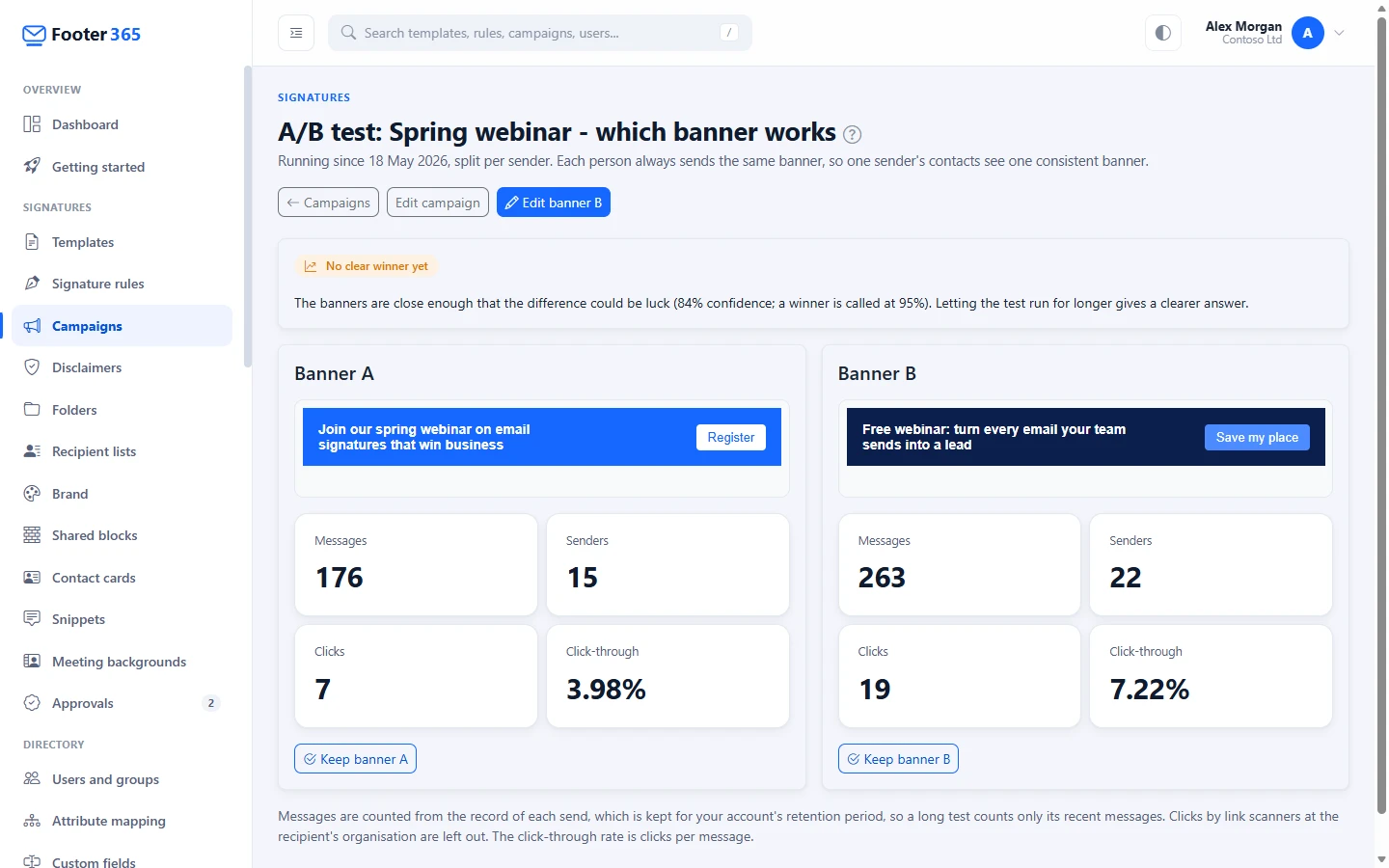Click the Meeting backgrounds image icon
The height and width of the screenshot is (868, 1389).
click(x=32, y=662)
